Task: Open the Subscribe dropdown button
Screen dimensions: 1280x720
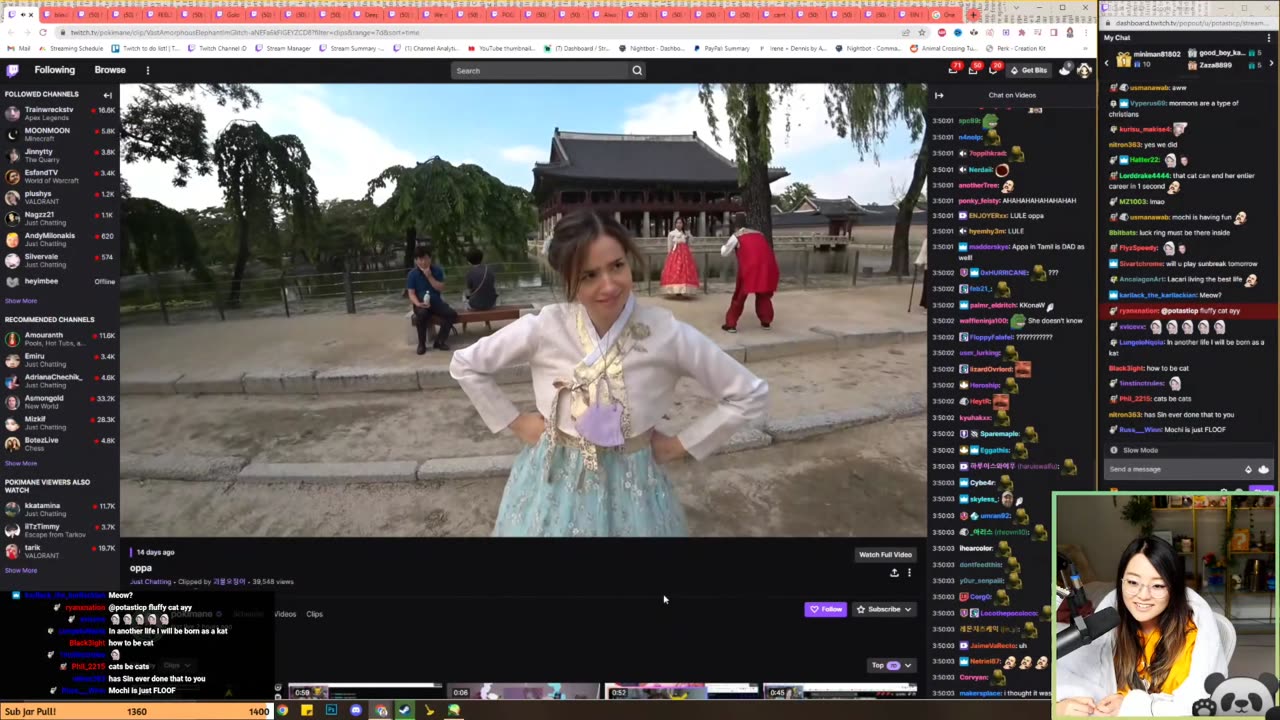Action: coord(883,609)
